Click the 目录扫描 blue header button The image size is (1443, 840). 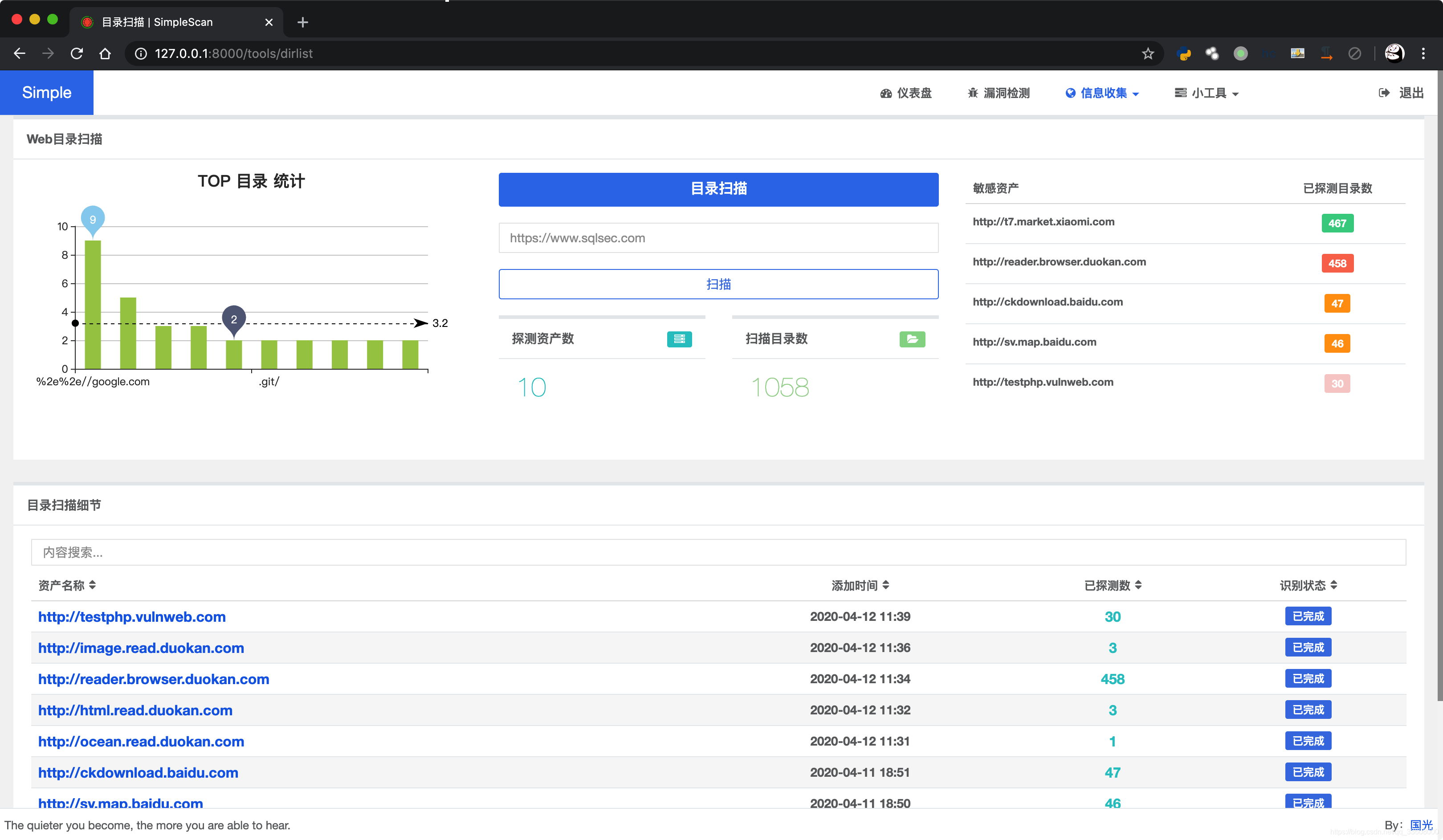click(x=718, y=190)
